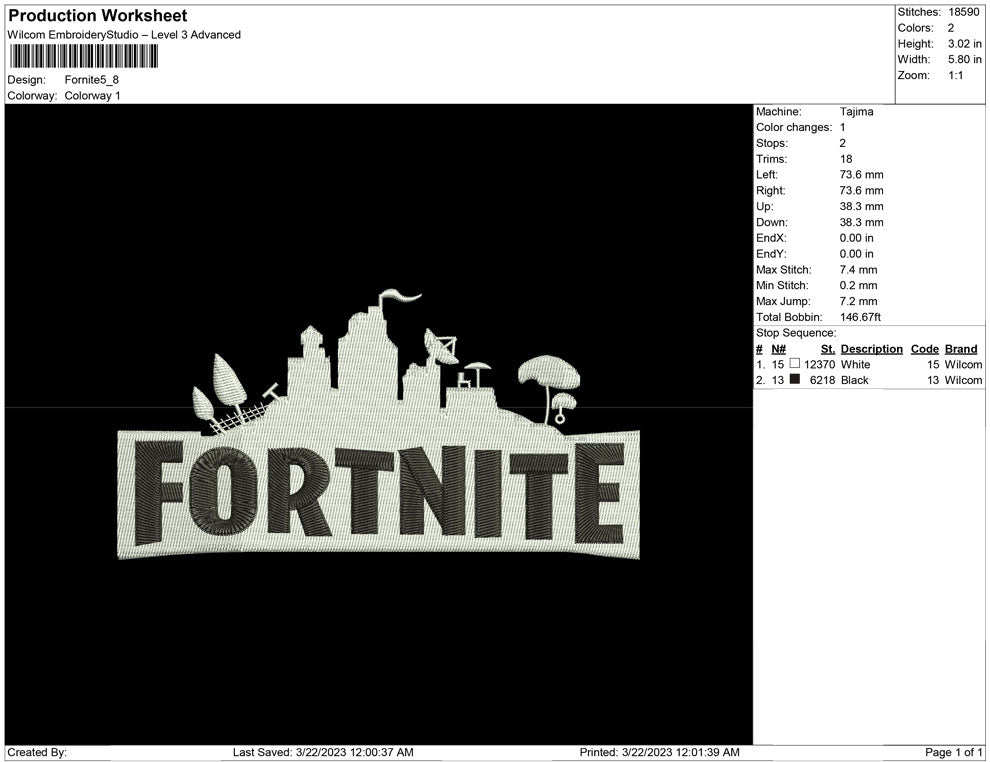This screenshot has height=762, width=990.
Task: Click the trims value '18'
Action: [846, 159]
